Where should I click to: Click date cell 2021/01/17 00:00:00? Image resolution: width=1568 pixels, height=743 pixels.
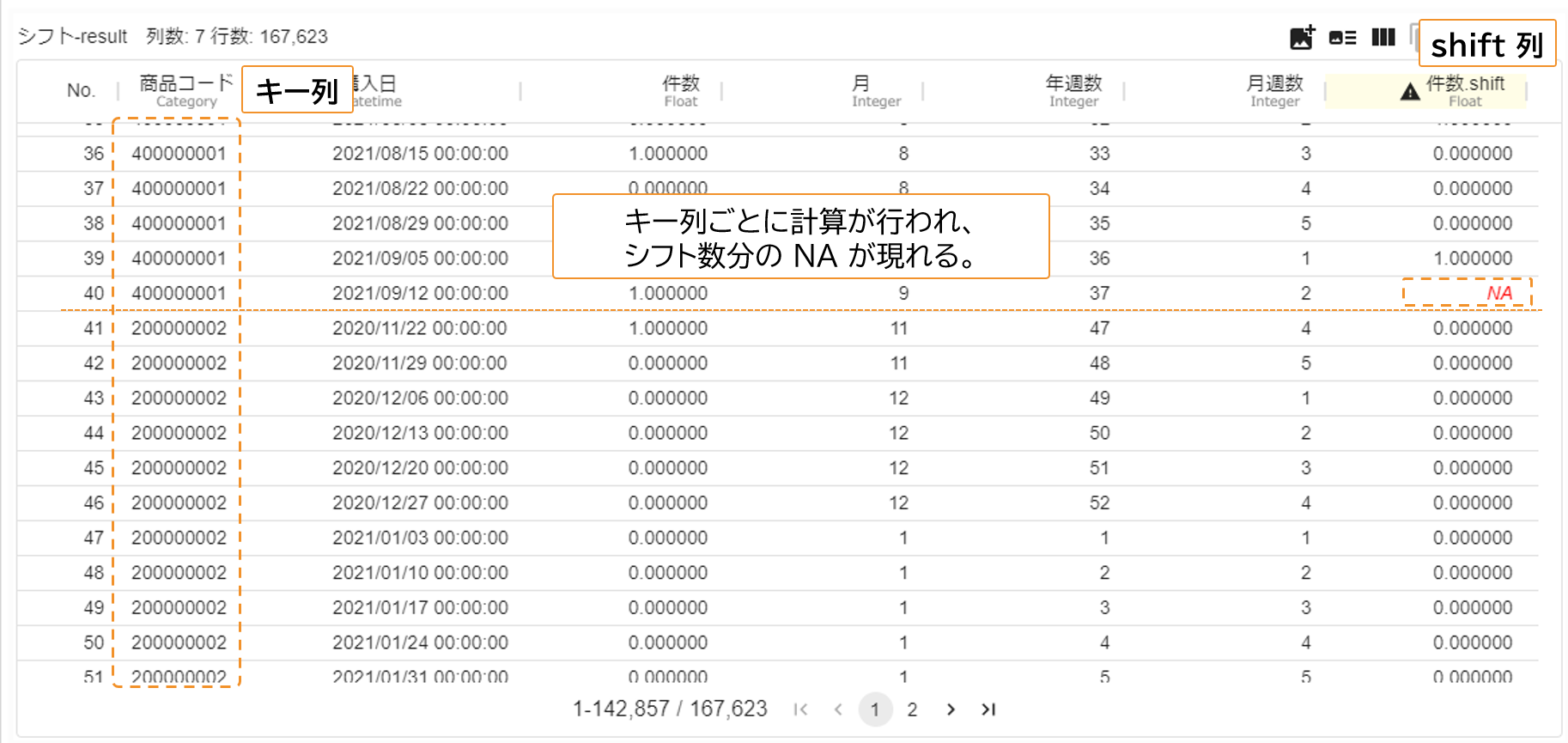tap(420, 607)
